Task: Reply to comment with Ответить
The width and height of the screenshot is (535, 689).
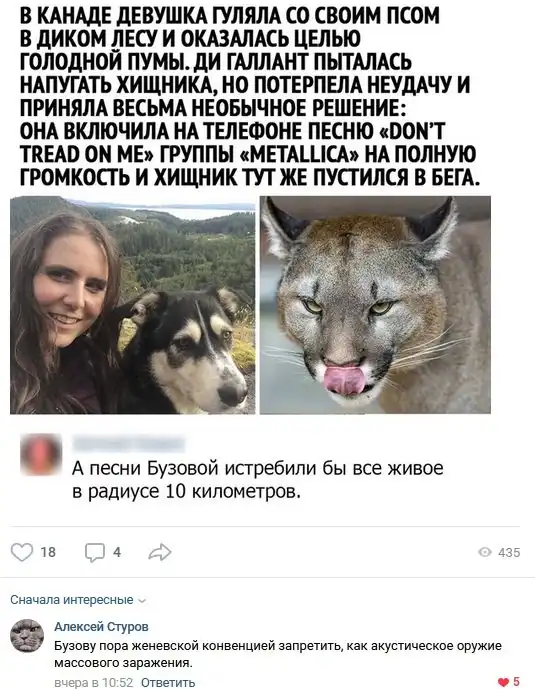Action: tap(168, 682)
